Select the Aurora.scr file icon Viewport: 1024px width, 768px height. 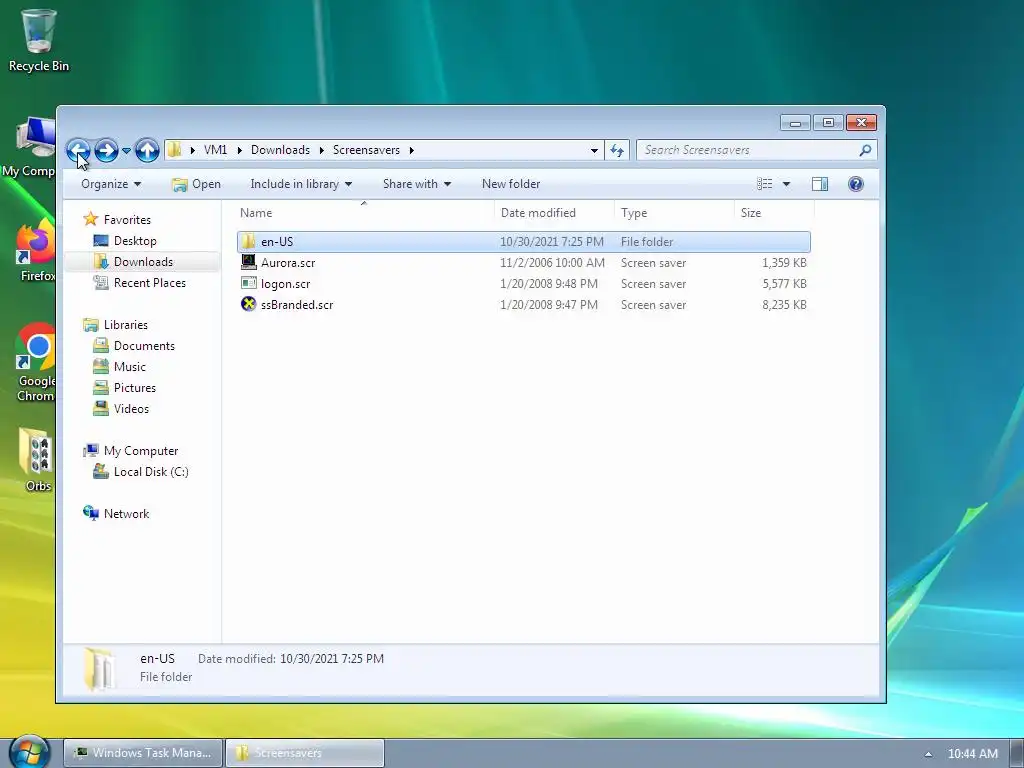click(248, 263)
